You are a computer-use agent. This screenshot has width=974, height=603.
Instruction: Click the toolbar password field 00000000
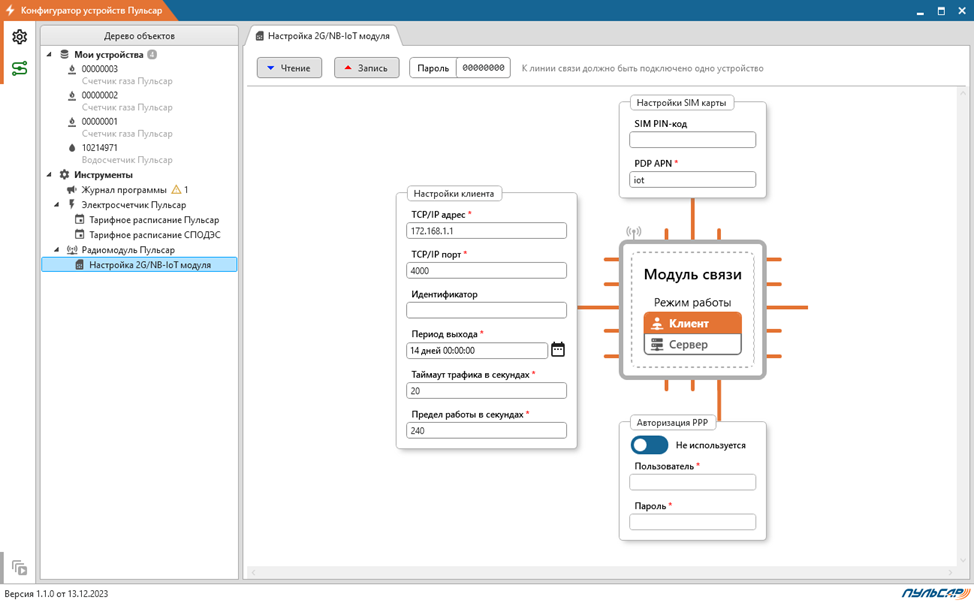[483, 68]
